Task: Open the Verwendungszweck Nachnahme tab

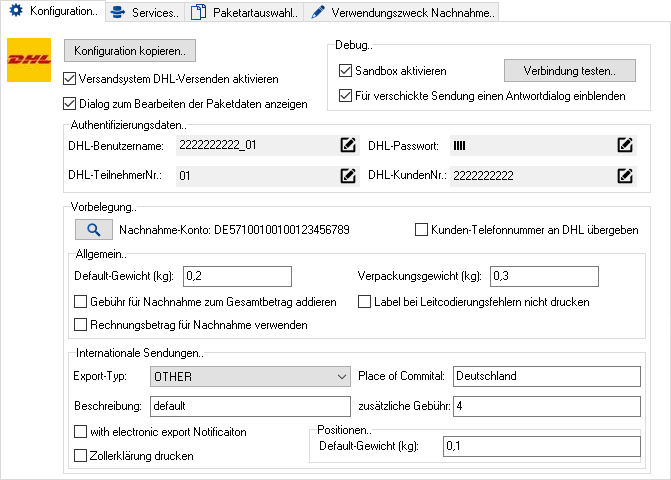Action: [402, 12]
